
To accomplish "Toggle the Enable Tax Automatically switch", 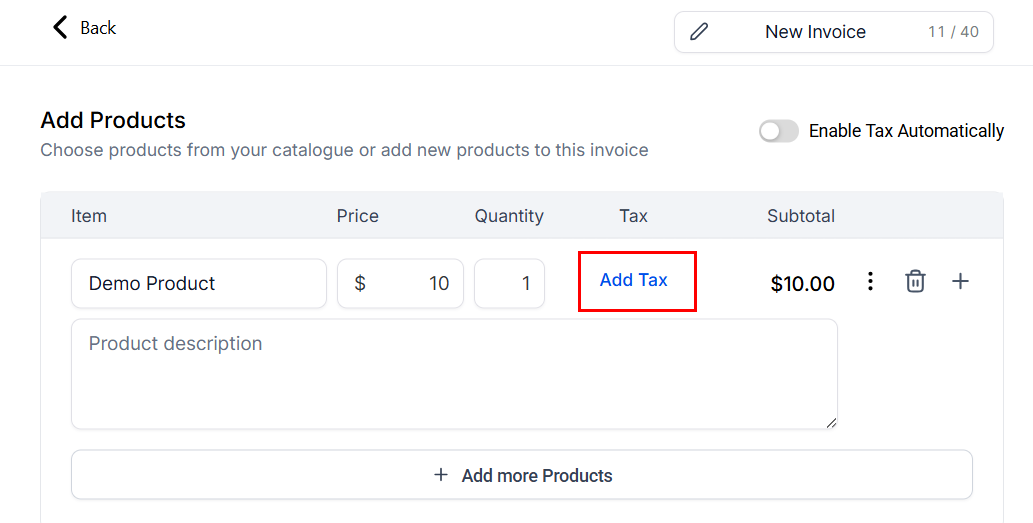I will [778, 131].
